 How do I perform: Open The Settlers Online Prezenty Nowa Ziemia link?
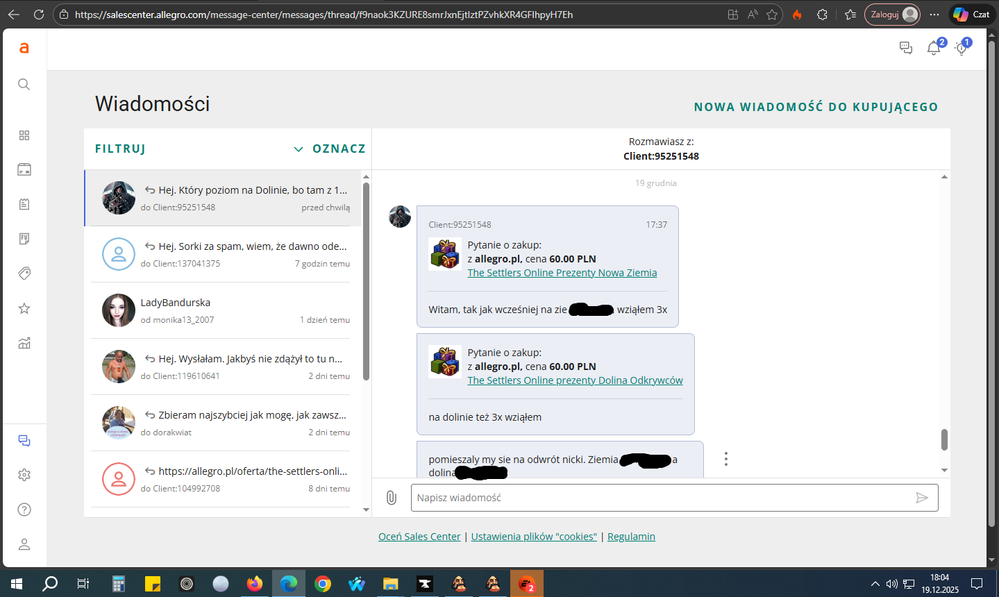pos(562,272)
